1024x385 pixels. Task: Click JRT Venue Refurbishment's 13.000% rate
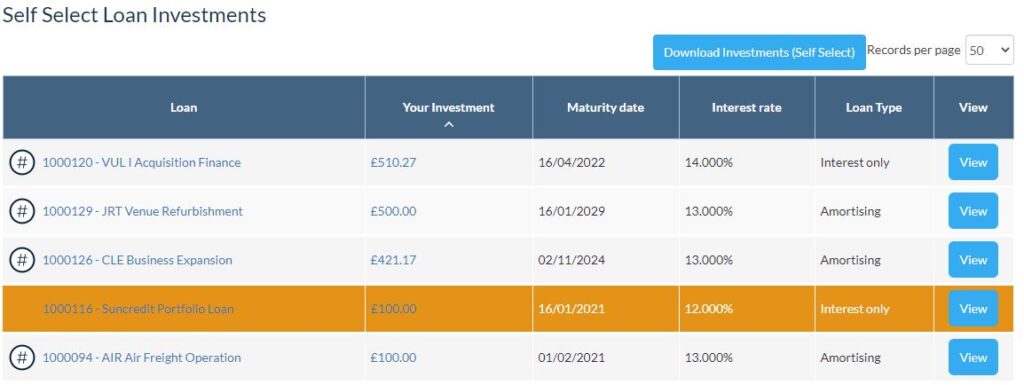tap(709, 211)
